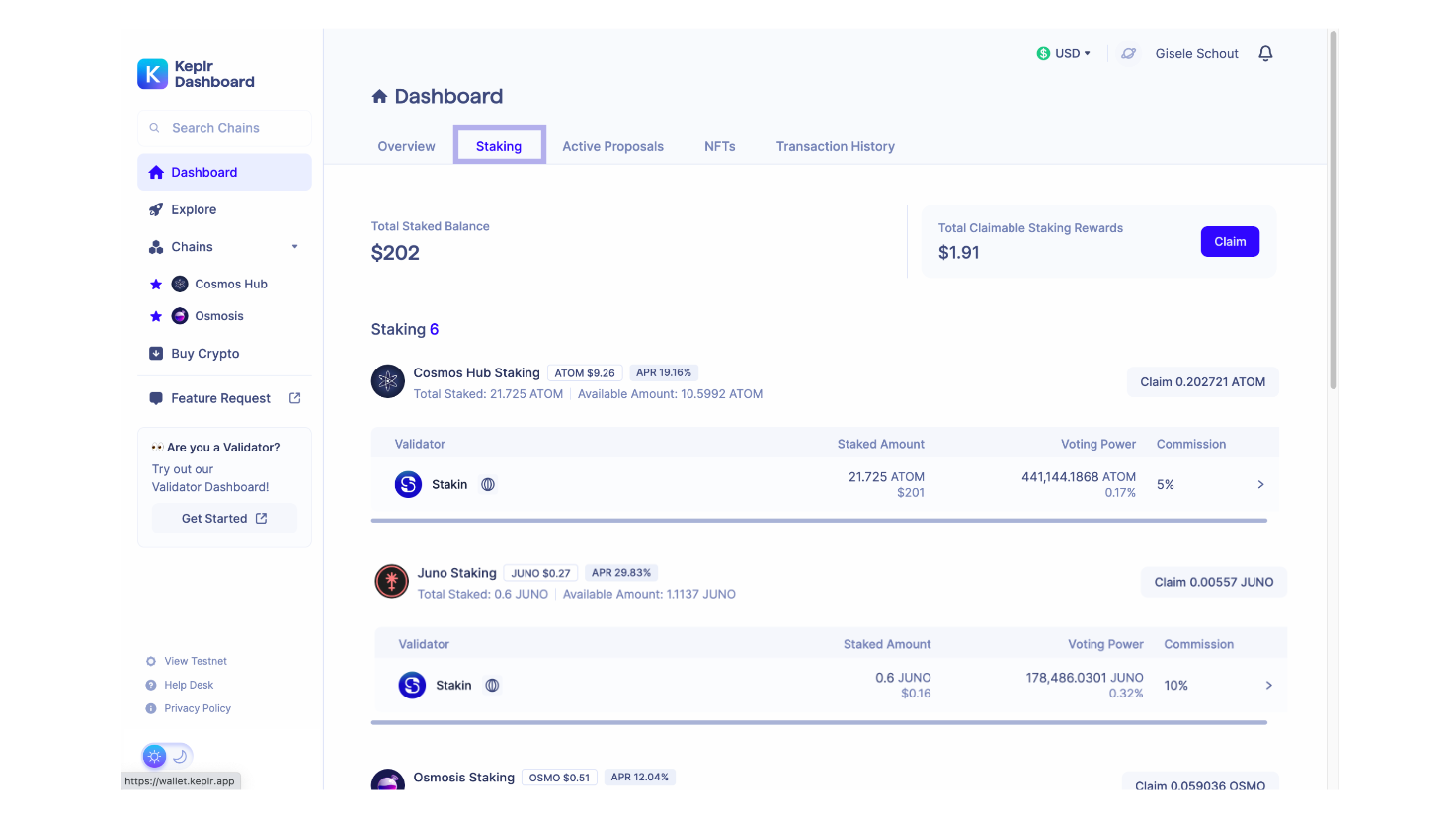
Task: Click the green dollar currency icon
Action: [x=1043, y=53]
